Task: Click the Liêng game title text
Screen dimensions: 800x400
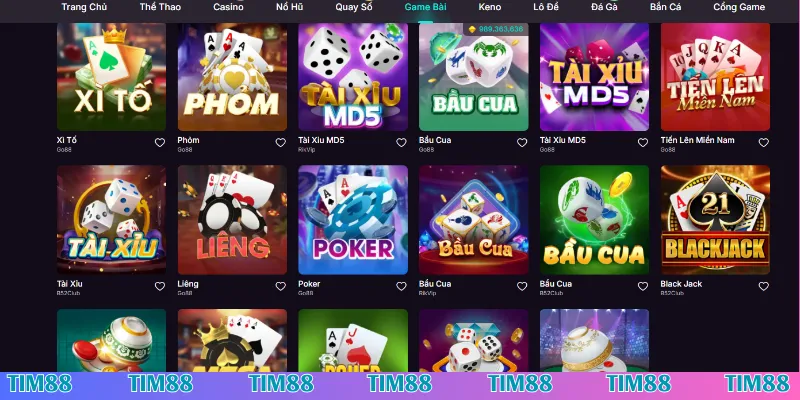Action: coord(188,284)
